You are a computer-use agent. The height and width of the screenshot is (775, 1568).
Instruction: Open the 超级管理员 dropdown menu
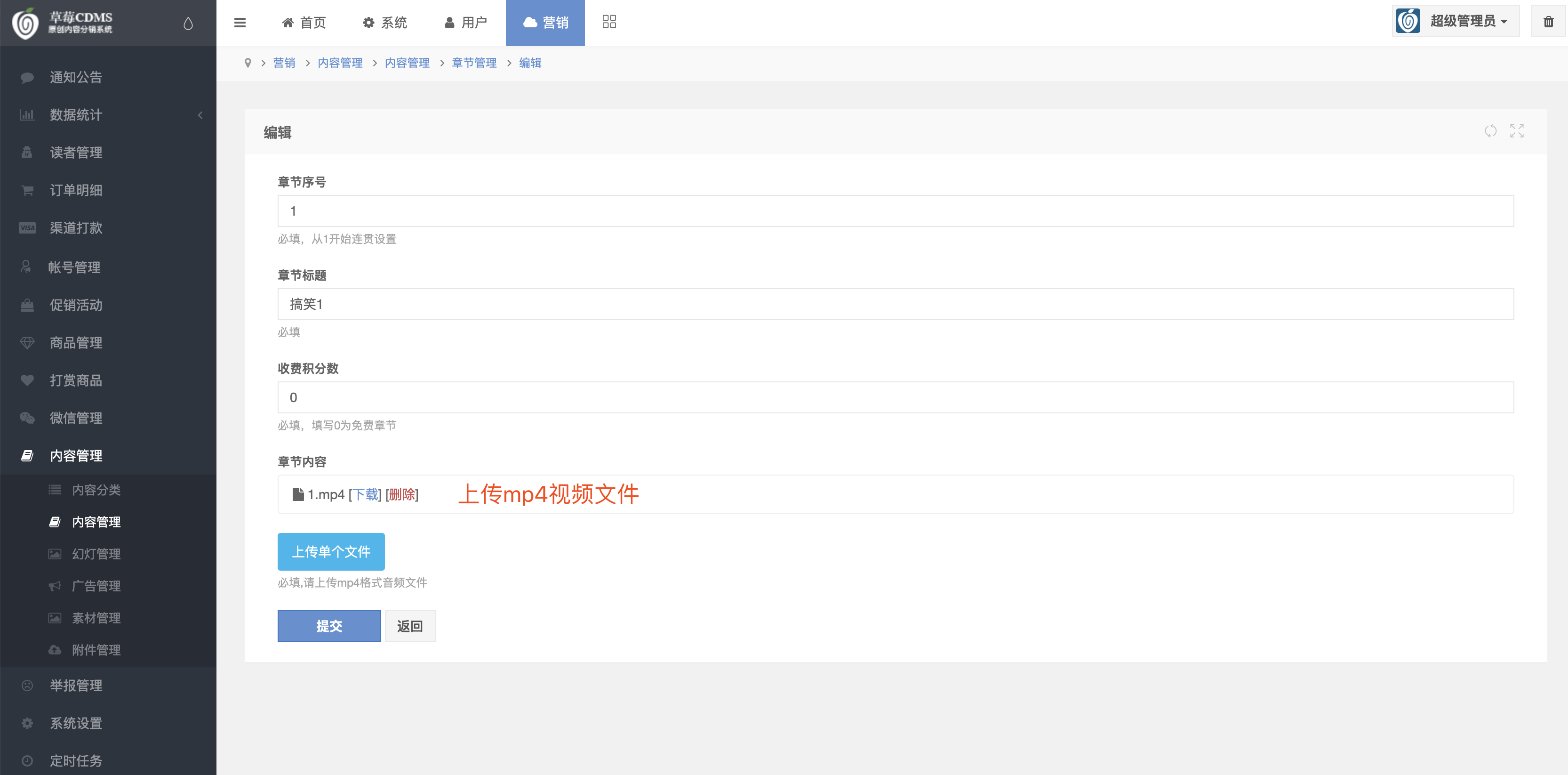pyautogui.click(x=1456, y=21)
